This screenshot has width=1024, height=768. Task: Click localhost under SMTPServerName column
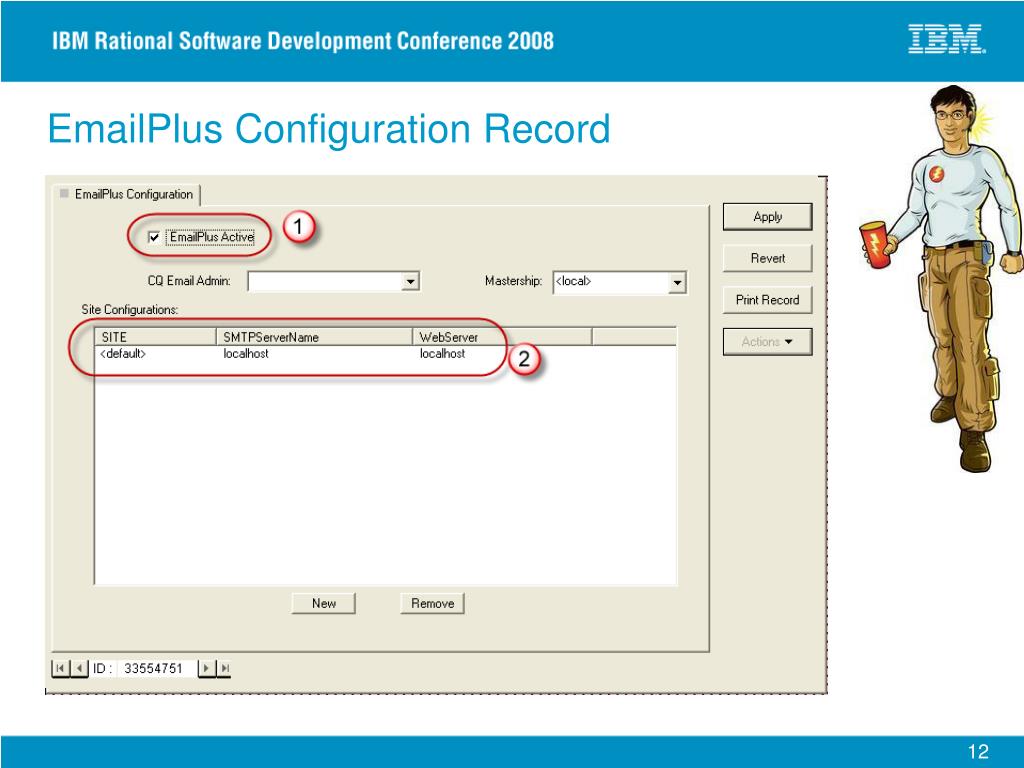(246, 354)
